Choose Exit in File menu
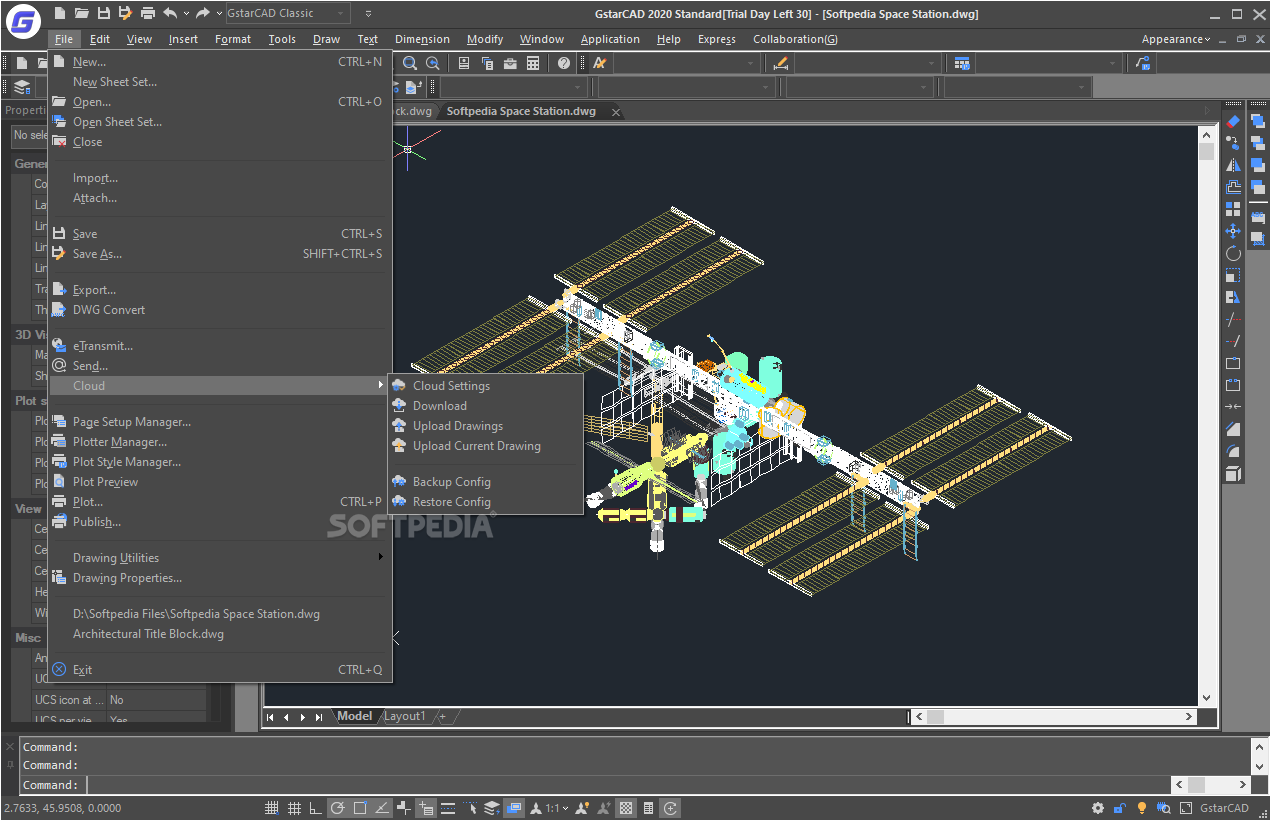 (220, 670)
